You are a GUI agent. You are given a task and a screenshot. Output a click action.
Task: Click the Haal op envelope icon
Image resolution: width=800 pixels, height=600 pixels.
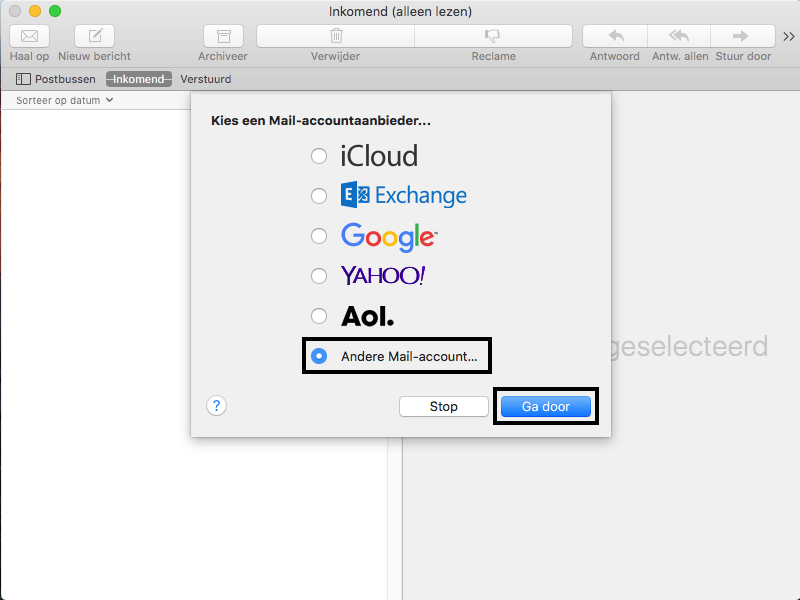pyautogui.click(x=29, y=36)
